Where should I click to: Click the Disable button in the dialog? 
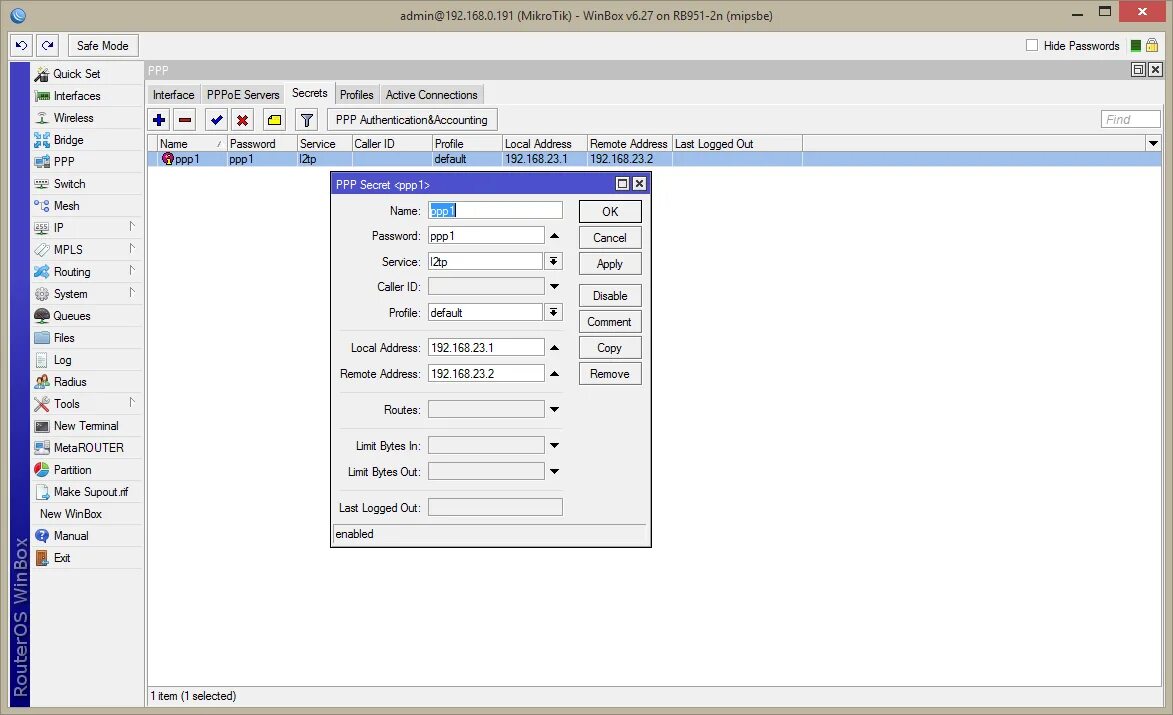coord(610,295)
